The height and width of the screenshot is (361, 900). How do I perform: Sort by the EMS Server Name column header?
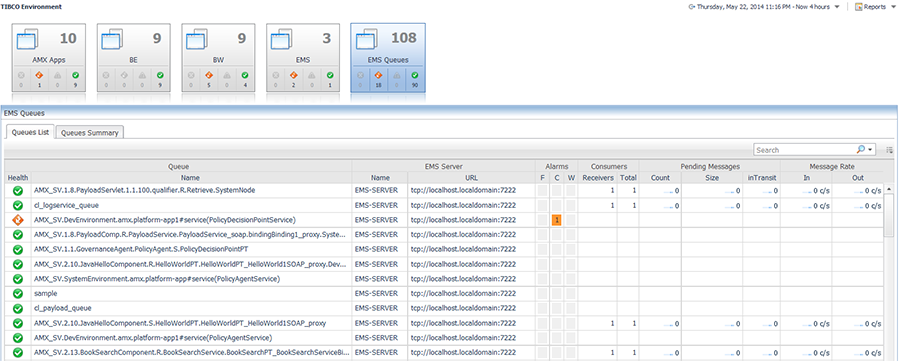coord(379,178)
